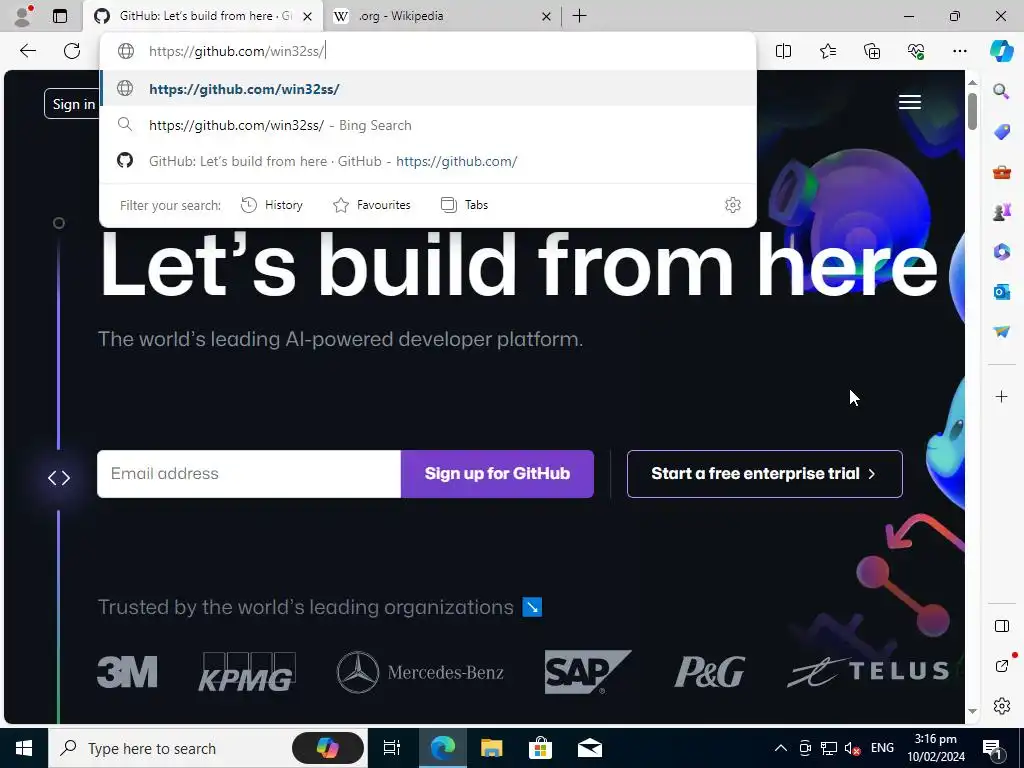Select the https://github.com/win32ss/ suggestion
The image size is (1024, 768).
428,88
